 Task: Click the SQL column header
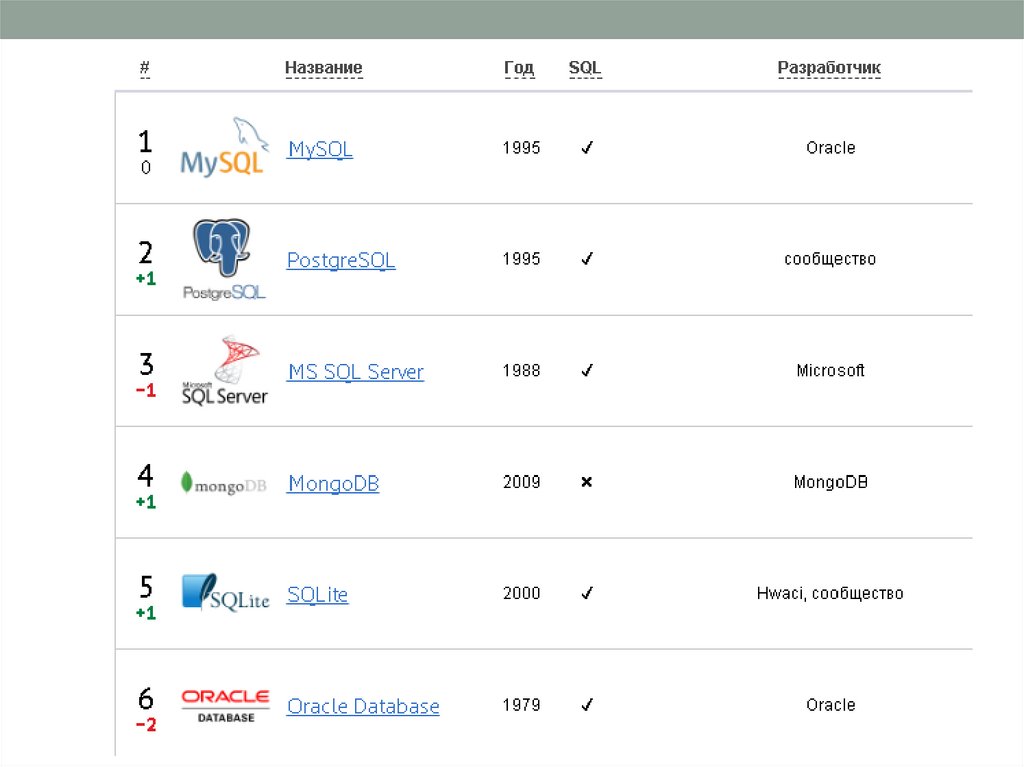(x=585, y=68)
